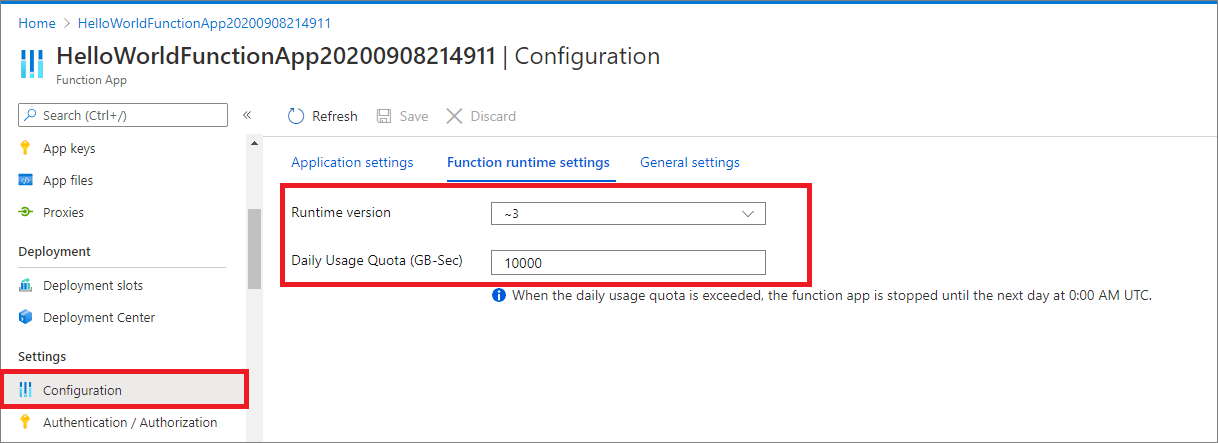Open the General settings tab

click(690, 162)
